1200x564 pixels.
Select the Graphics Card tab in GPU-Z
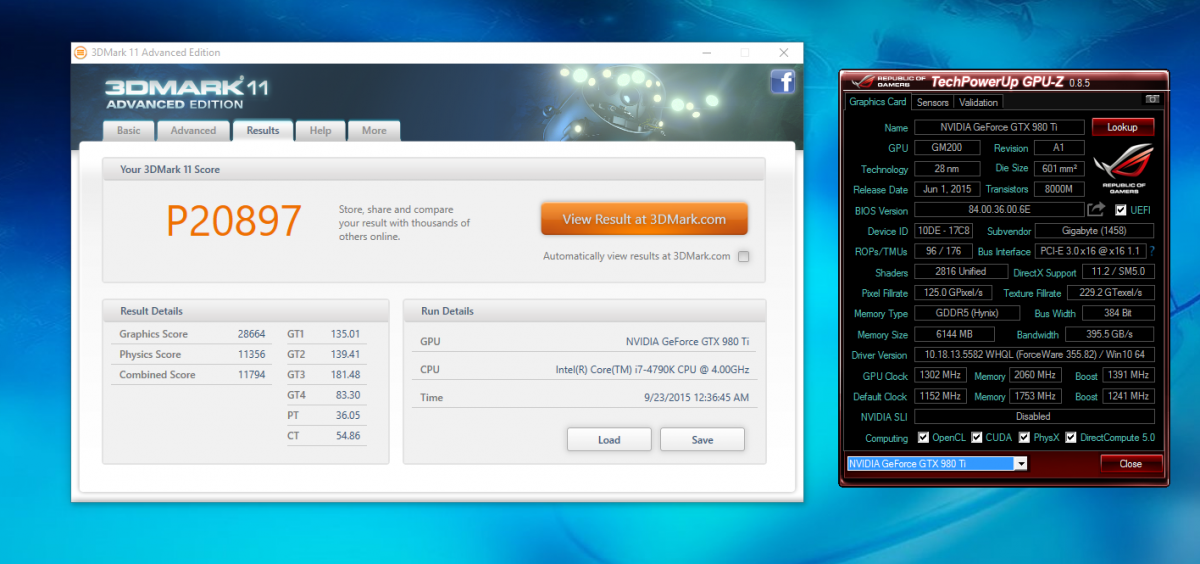click(x=877, y=101)
